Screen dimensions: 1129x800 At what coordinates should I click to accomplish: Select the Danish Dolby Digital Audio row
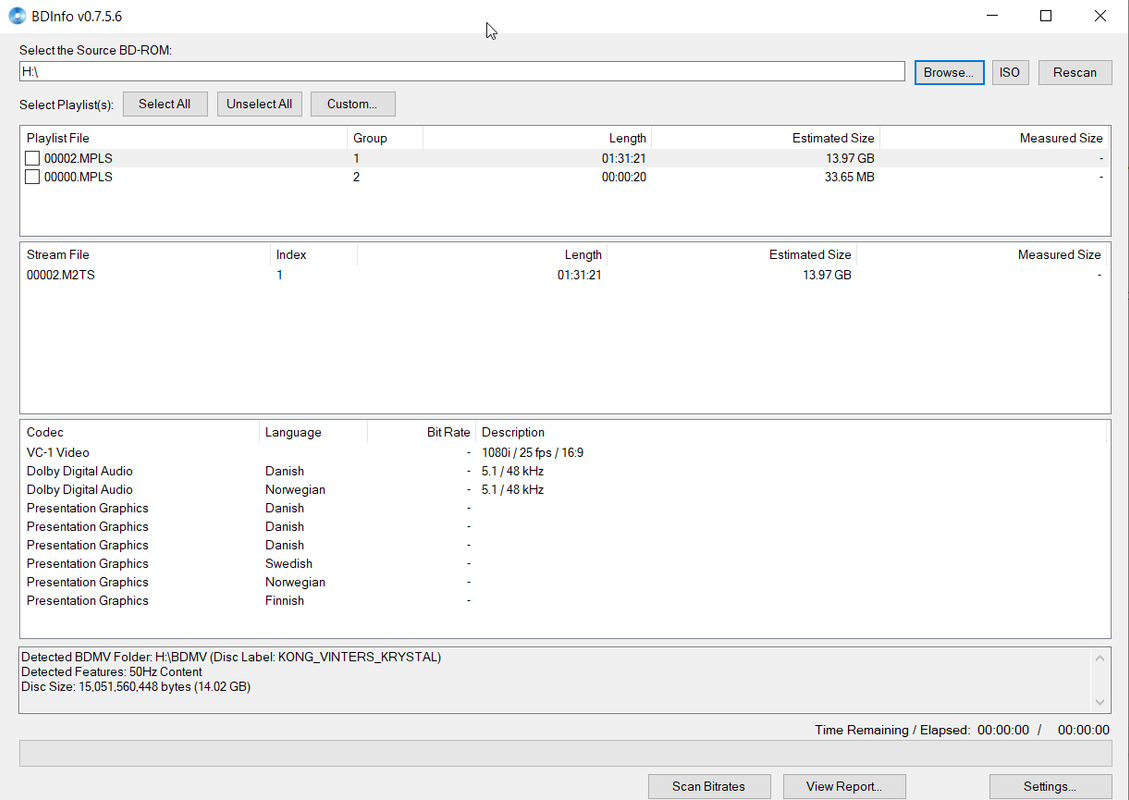tap(564, 471)
